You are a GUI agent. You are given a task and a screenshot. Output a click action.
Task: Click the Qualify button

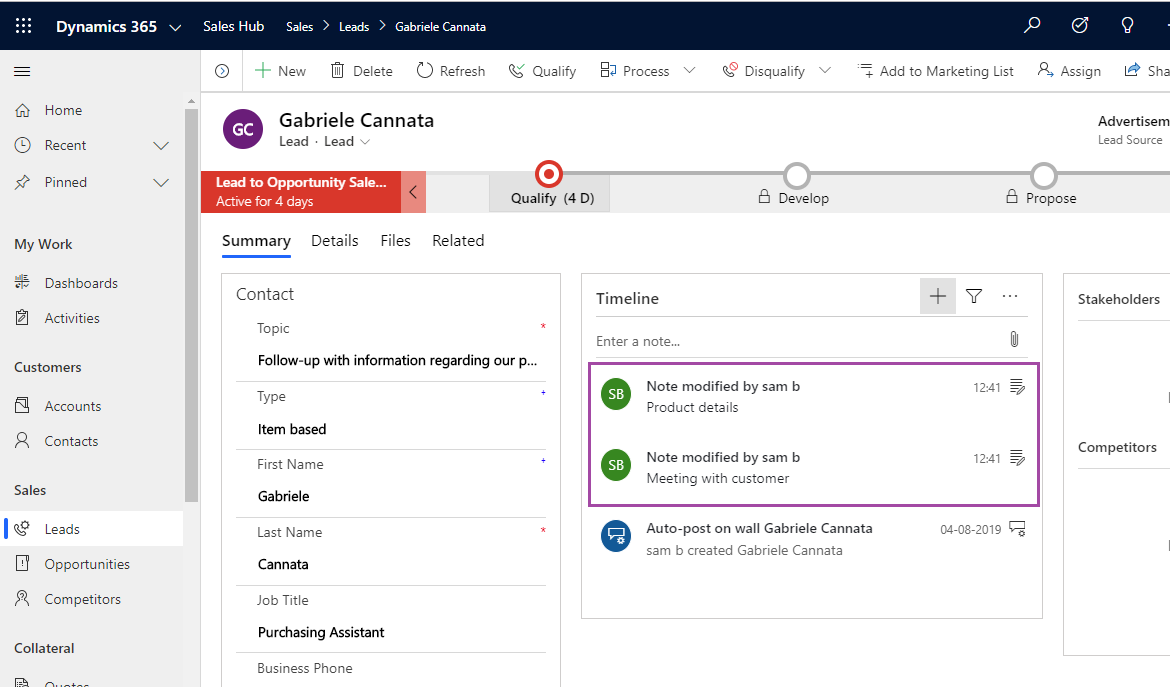(x=542, y=71)
